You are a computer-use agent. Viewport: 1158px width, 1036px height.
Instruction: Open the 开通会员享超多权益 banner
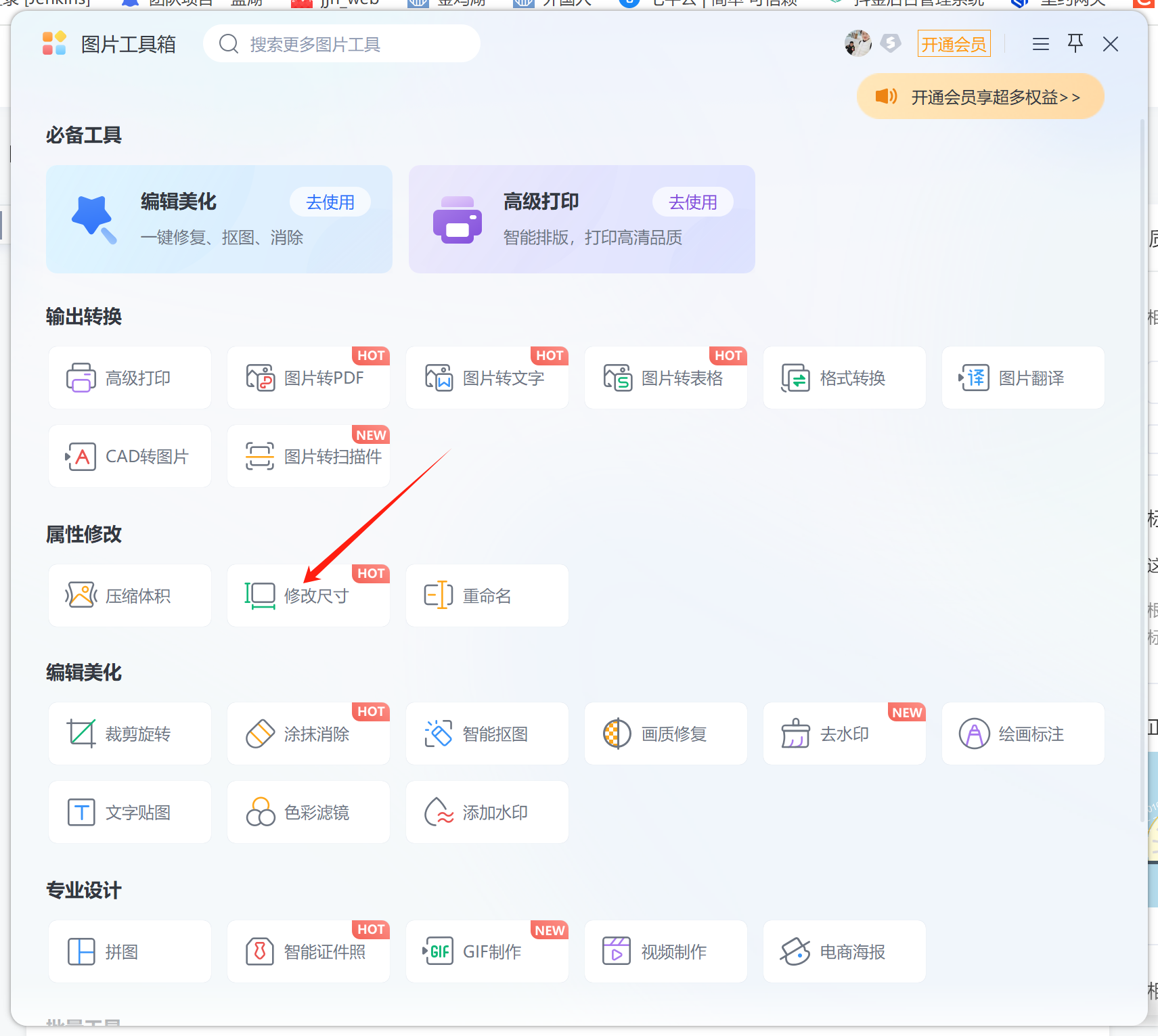(981, 97)
